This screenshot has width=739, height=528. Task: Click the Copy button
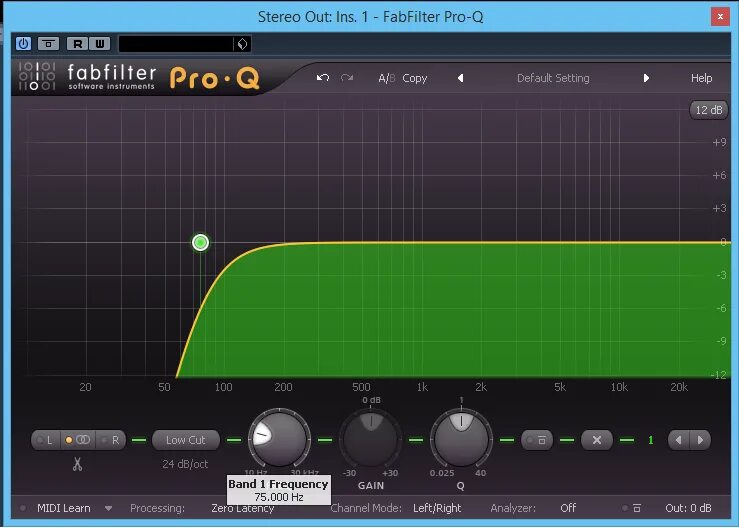pos(415,78)
